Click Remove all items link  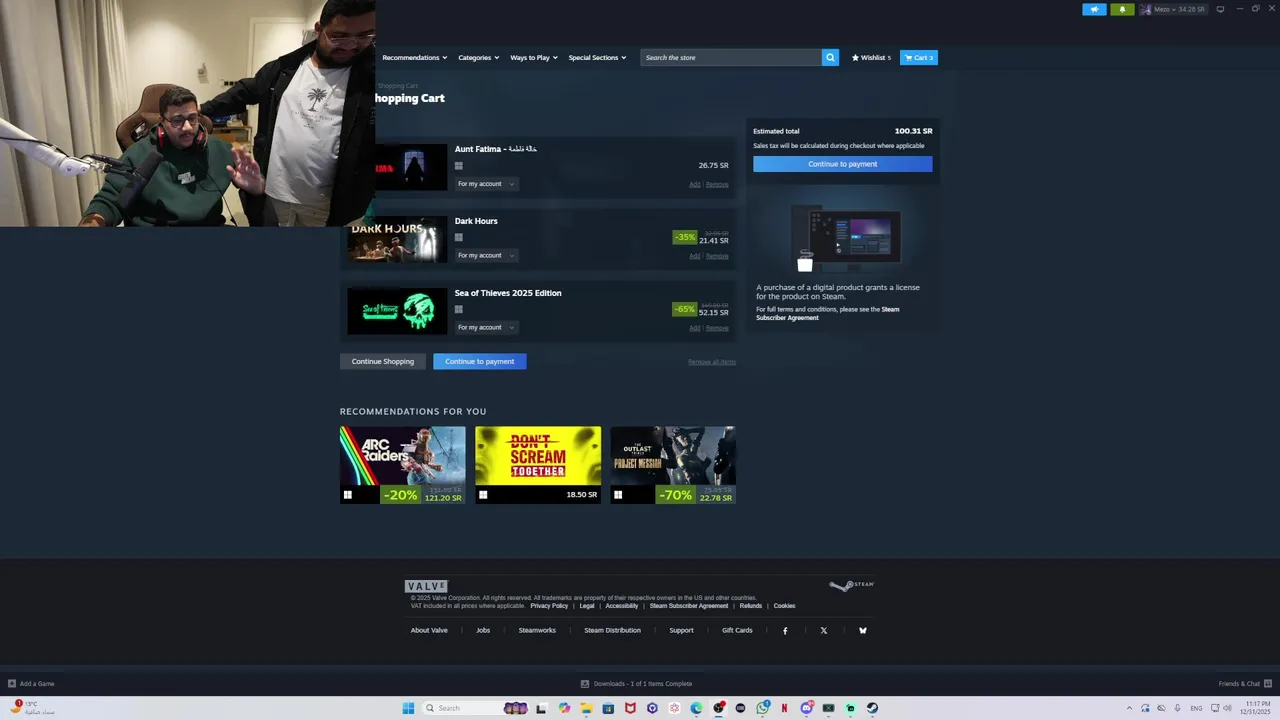(x=712, y=362)
